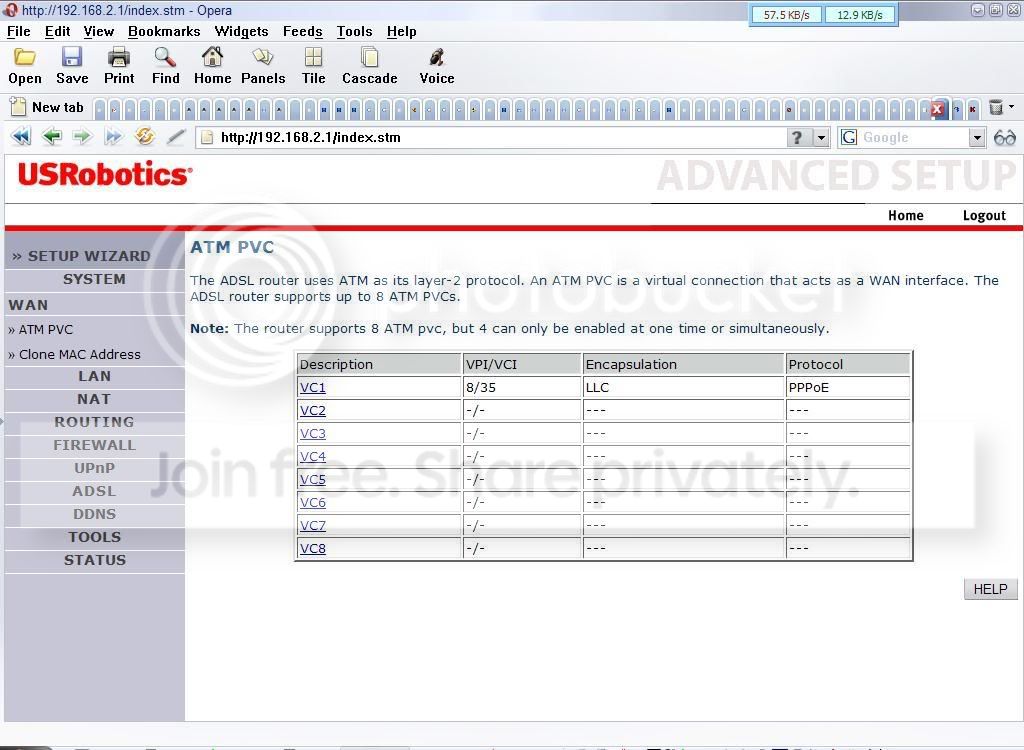
Task: Open the Feeds menu
Action: coord(302,31)
